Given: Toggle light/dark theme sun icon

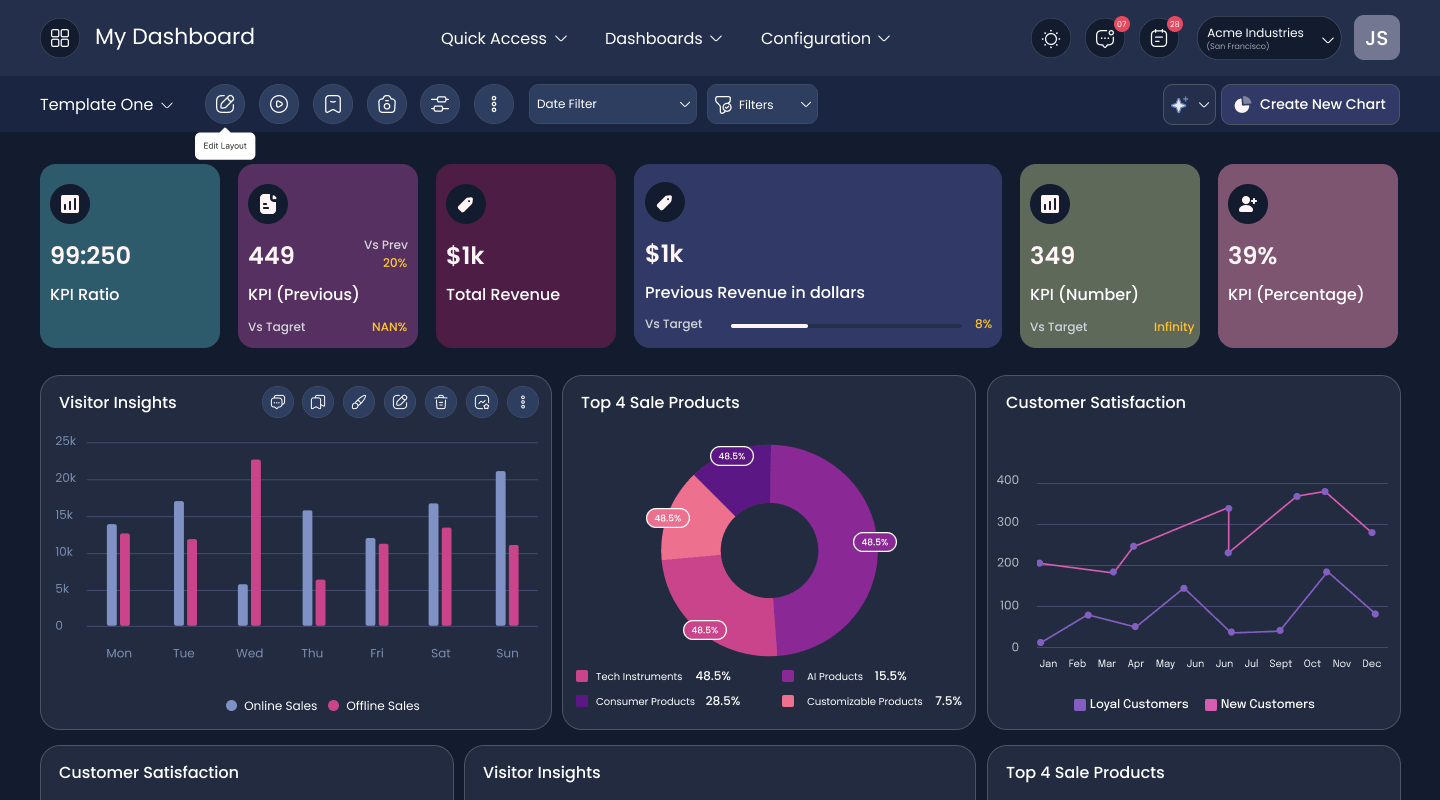Looking at the screenshot, I should click(1051, 38).
